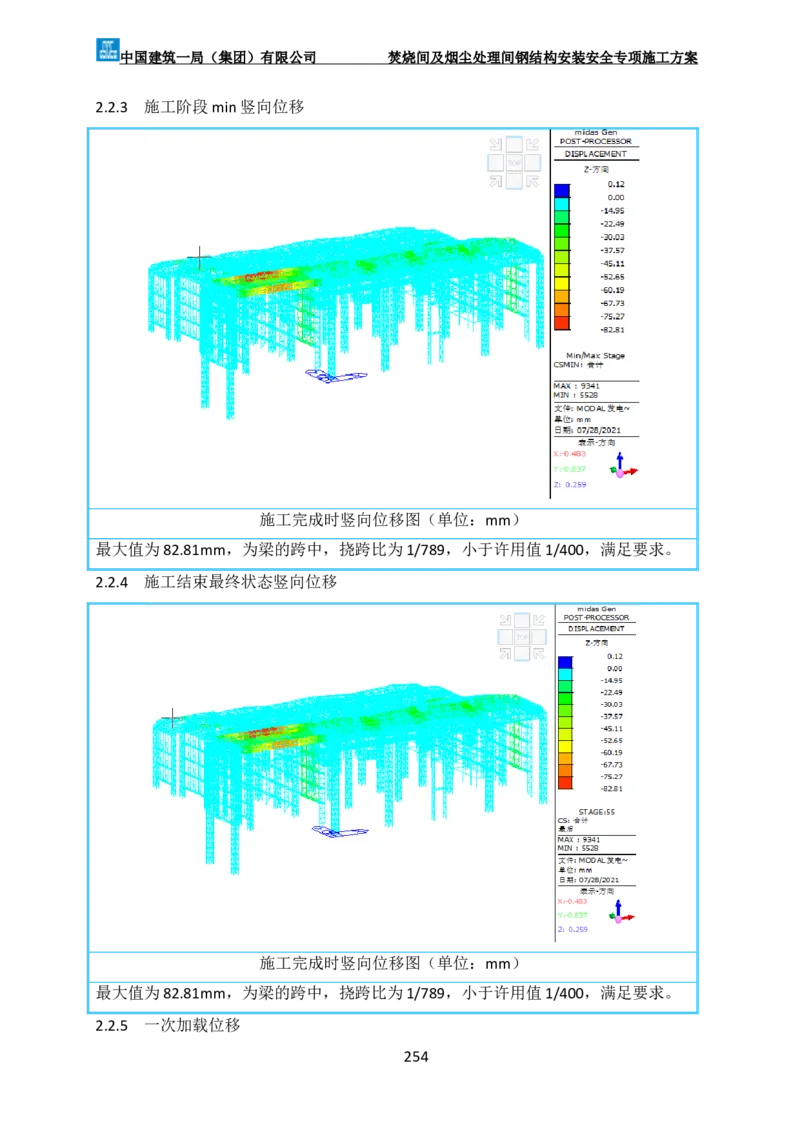Click right-side square of upper figure's view navigator

532,162
